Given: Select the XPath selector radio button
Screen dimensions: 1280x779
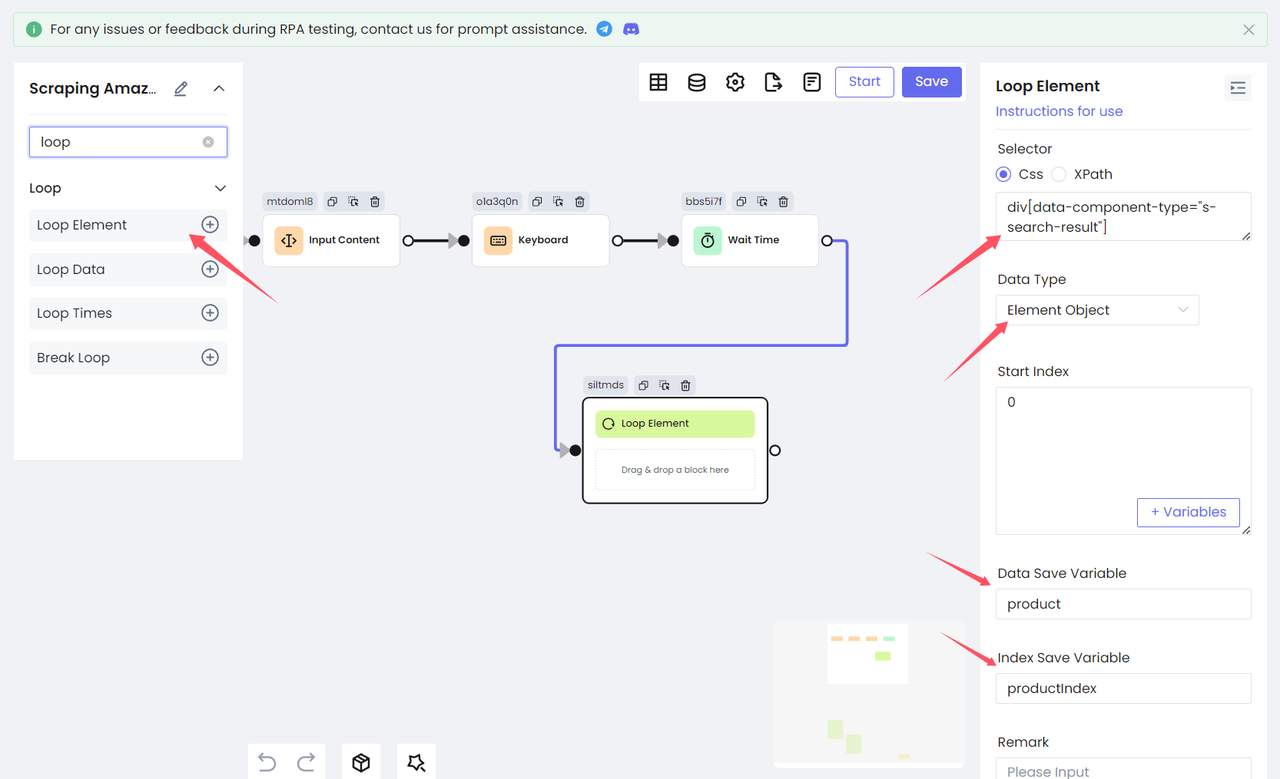Looking at the screenshot, I should pos(1059,174).
